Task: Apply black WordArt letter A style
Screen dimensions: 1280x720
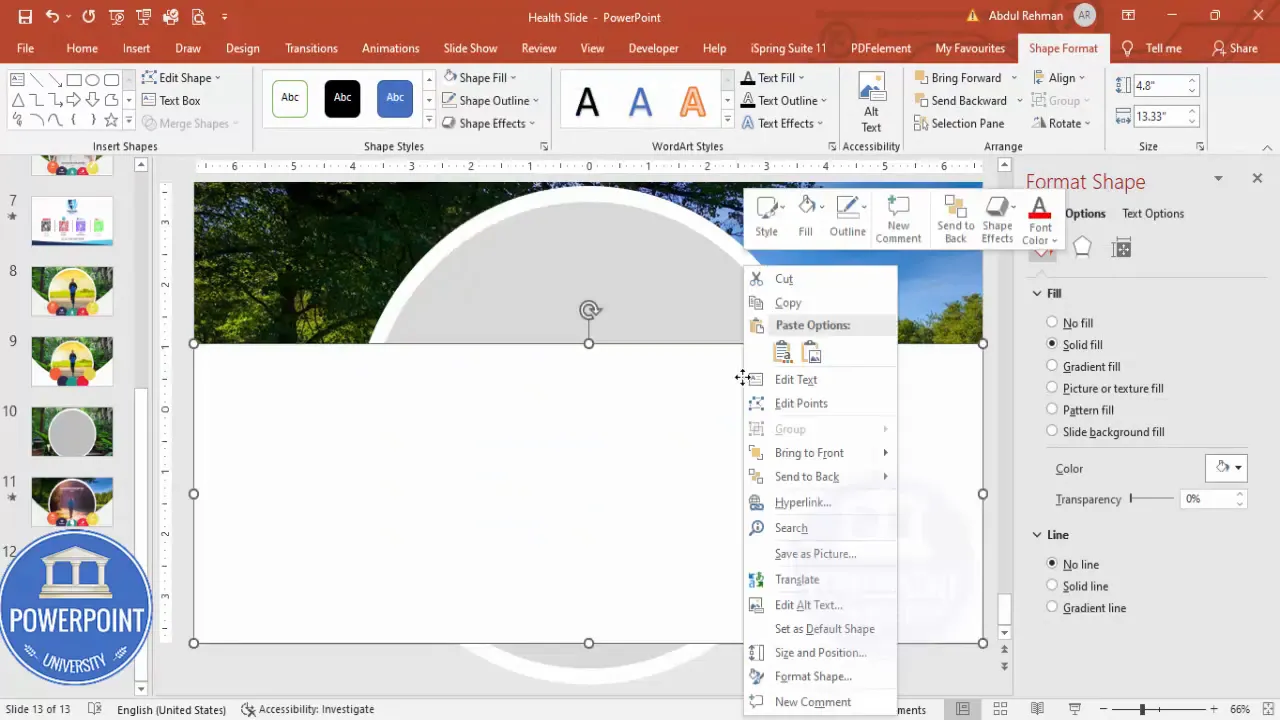Action: coord(587,101)
